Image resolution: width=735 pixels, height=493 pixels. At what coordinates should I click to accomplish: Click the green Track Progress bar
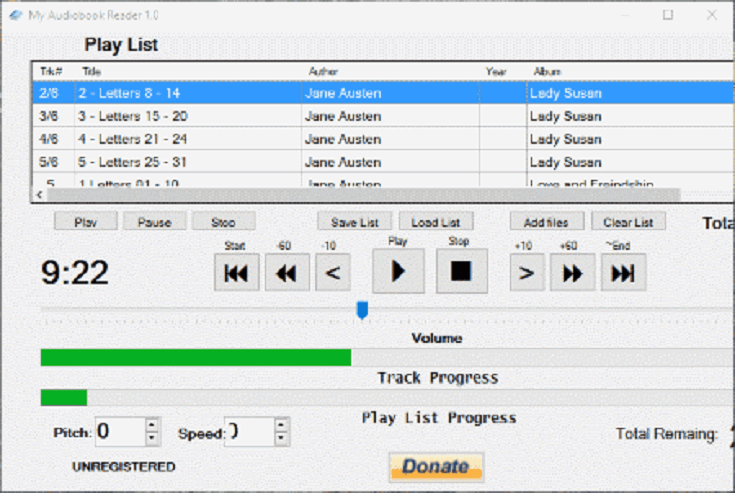[x=195, y=358]
